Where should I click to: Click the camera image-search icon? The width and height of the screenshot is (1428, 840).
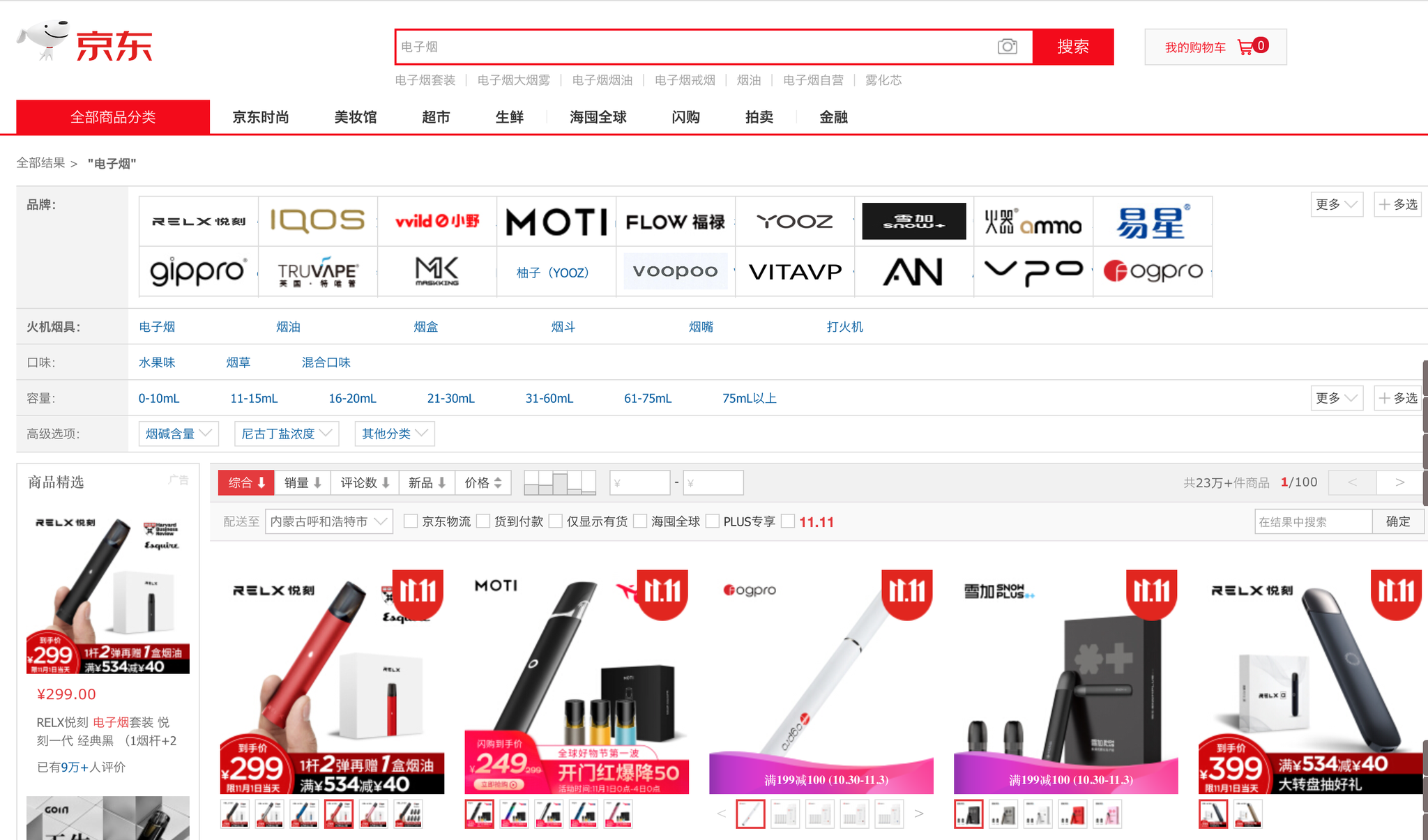point(1007,47)
